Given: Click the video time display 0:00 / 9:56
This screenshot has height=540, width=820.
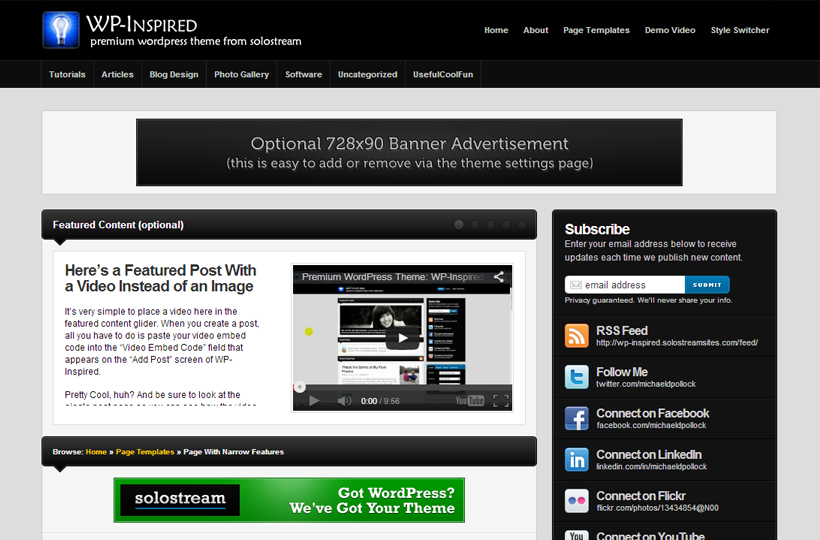Looking at the screenshot, I should 380,401.
